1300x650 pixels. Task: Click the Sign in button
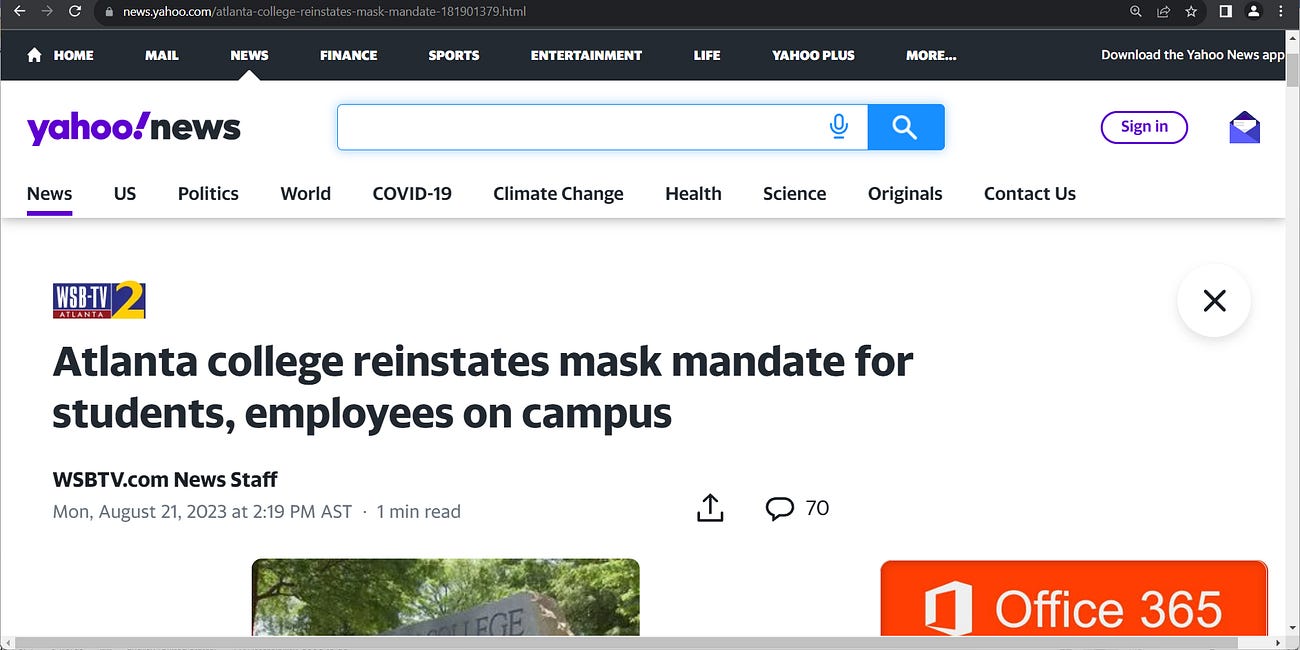point(1144,127)
